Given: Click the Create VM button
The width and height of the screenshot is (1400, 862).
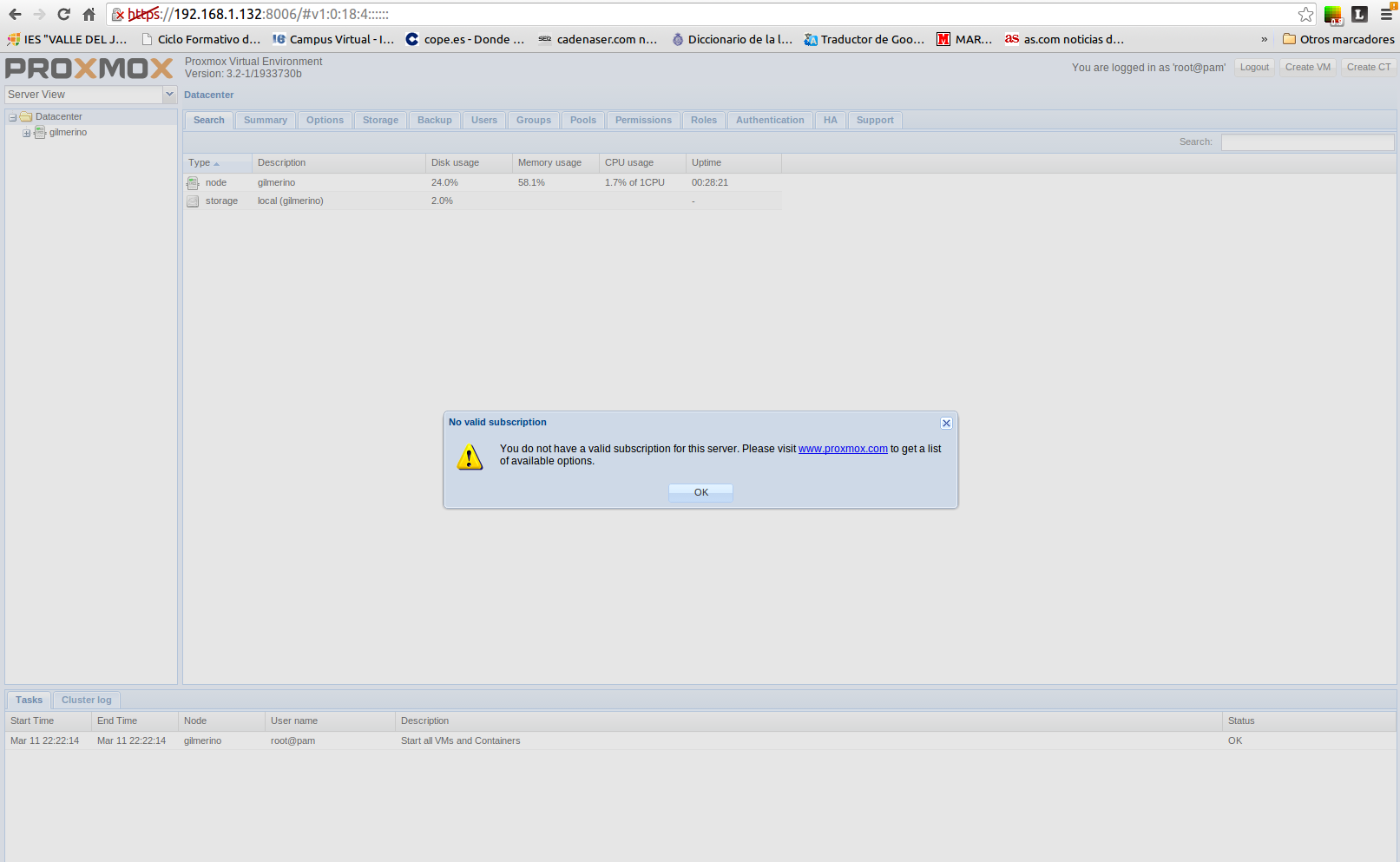Looking at the screenshot, I should click(x=1307, y=67).
